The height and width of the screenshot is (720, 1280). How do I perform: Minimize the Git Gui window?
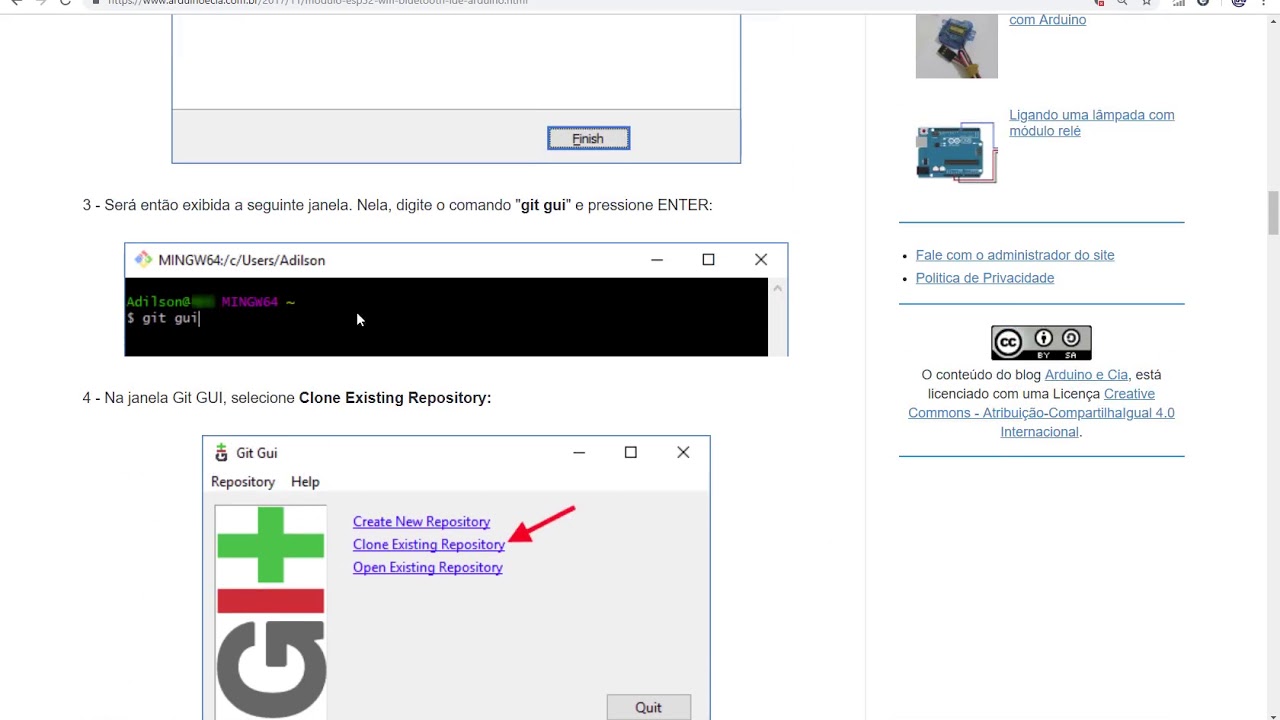pyautogui.click(x=579, y=453)
